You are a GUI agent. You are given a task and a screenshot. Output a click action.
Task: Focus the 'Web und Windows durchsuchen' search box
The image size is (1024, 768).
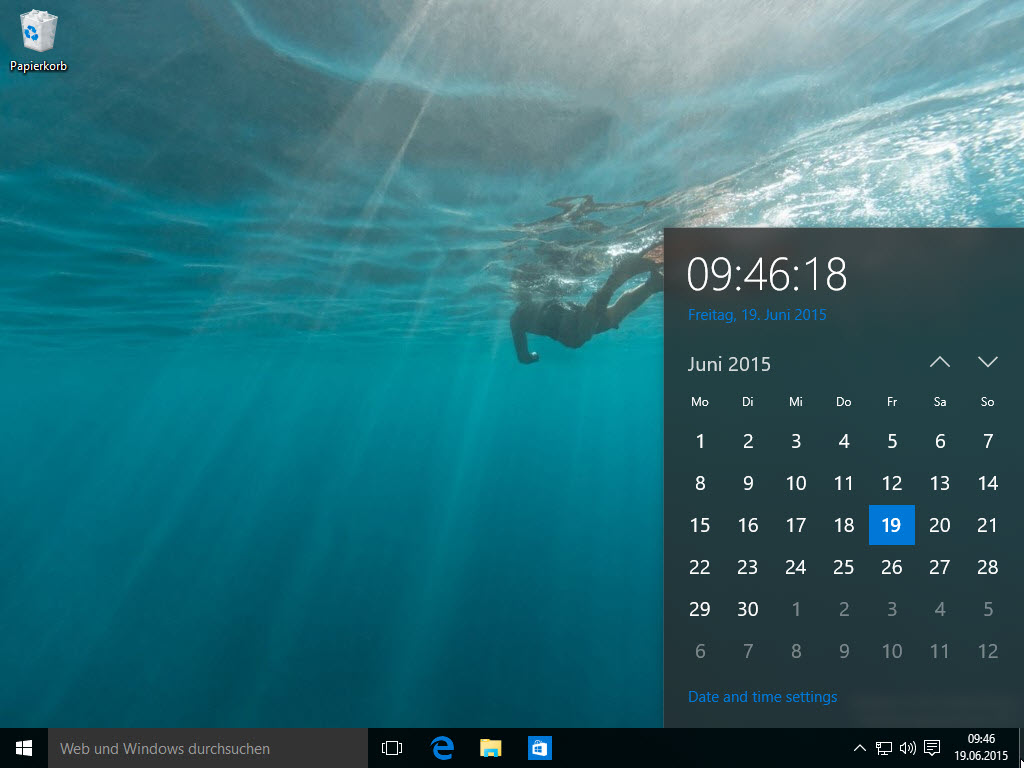pyautogui.click(x=208, y=748)
